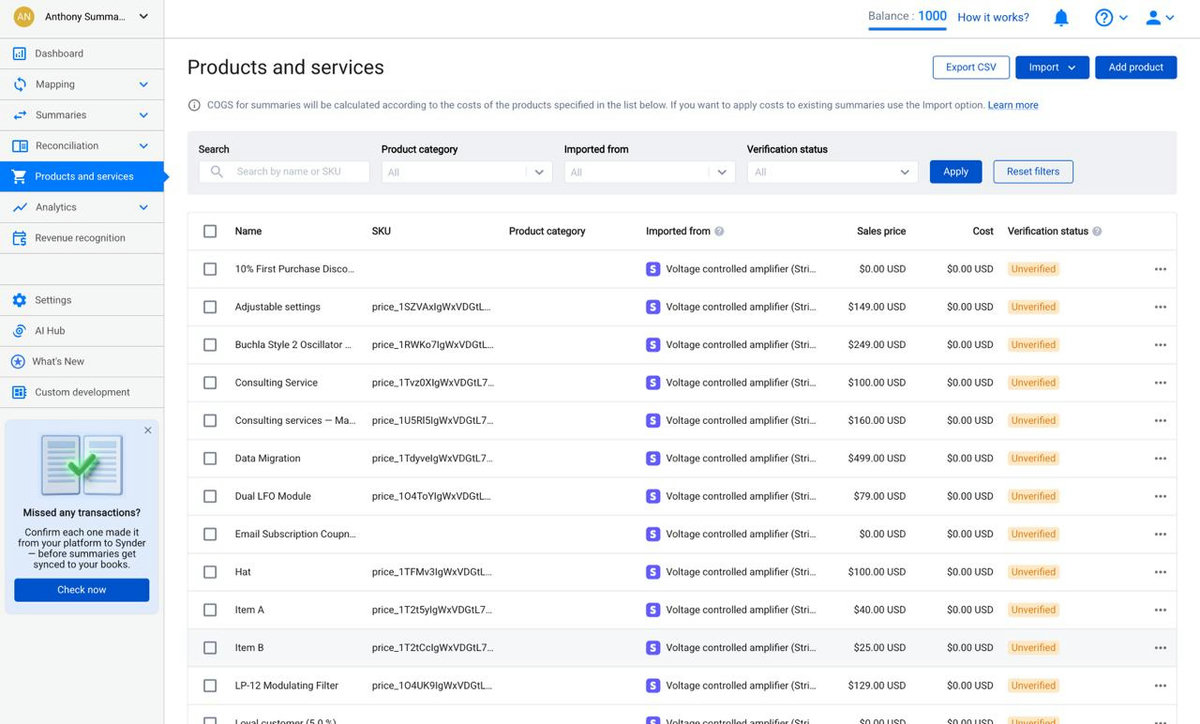
Task: Go to Dashboard in the sidebar
Action: [x=82, y=53]
